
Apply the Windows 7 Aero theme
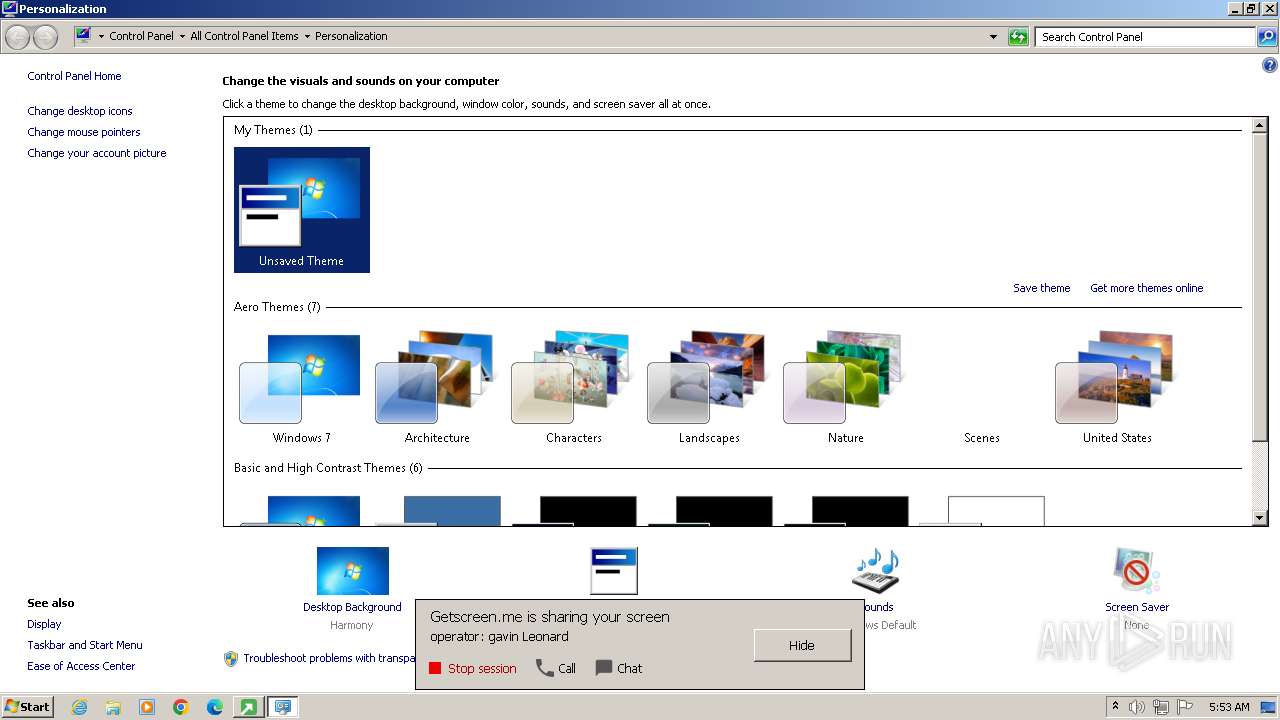pyautogui.click(x=302, y=388)
